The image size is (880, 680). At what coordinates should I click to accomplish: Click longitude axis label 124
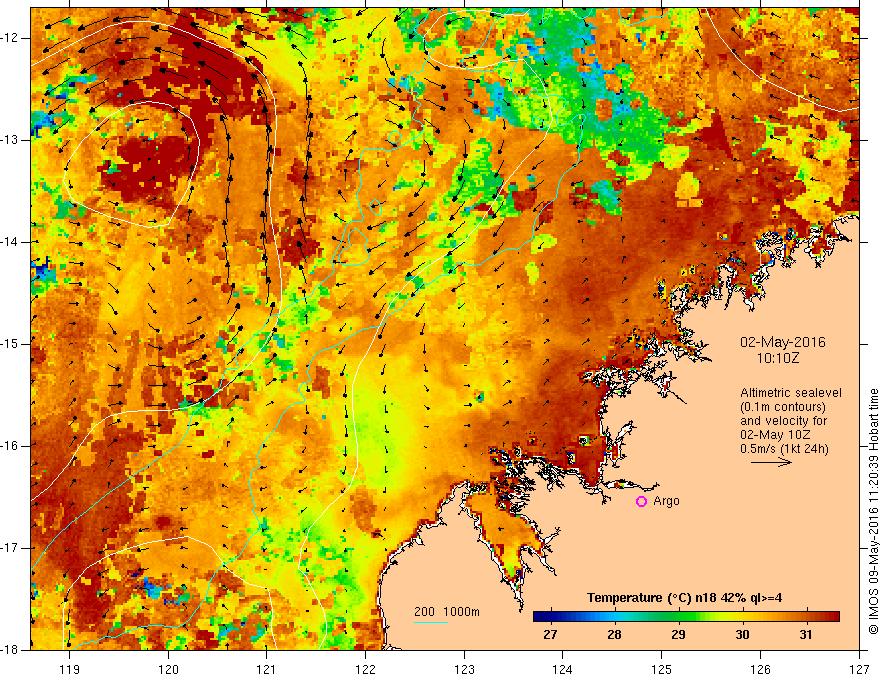pyautogui.click(x=563, y=669)
